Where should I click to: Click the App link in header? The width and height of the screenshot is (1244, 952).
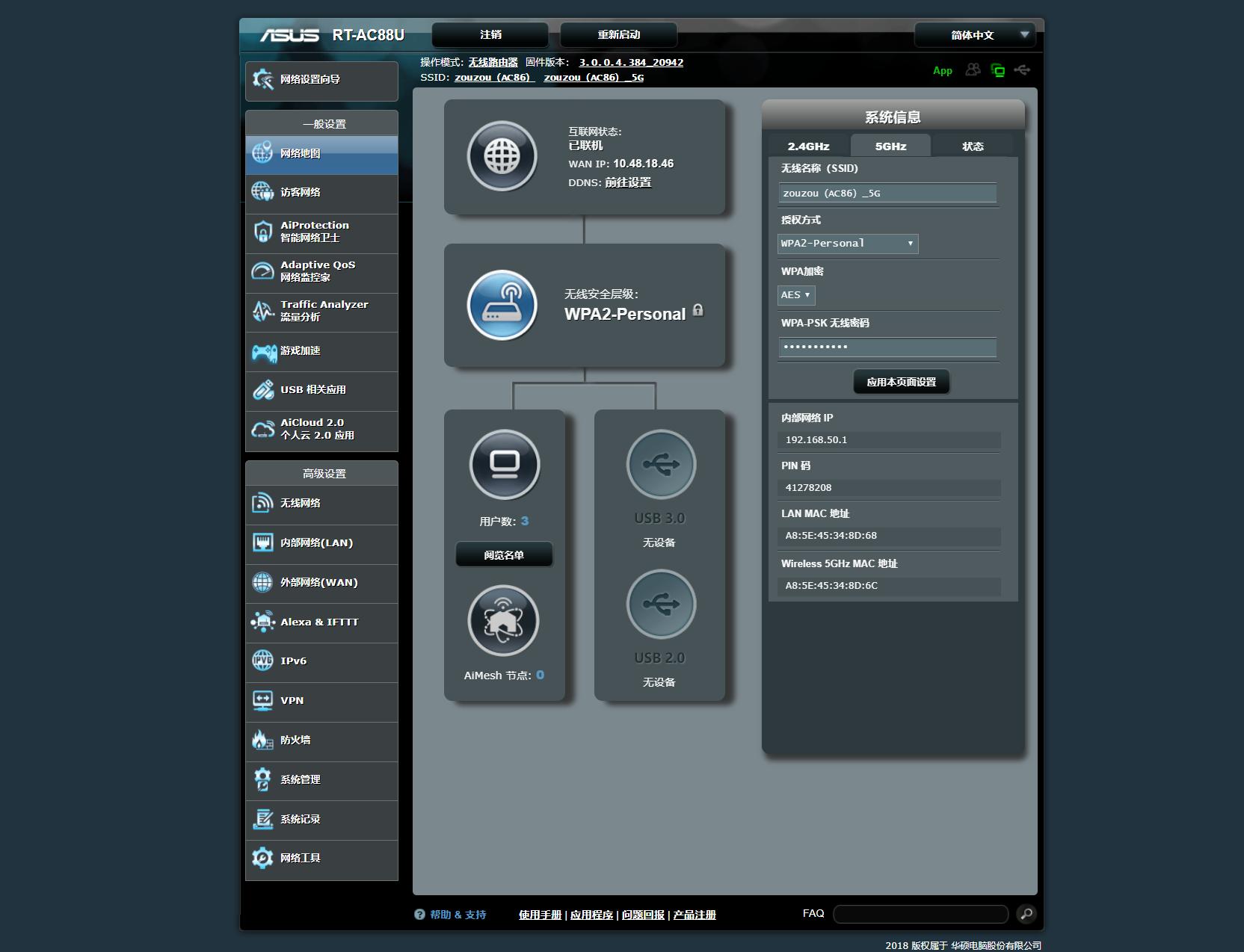tap(943, 71)
